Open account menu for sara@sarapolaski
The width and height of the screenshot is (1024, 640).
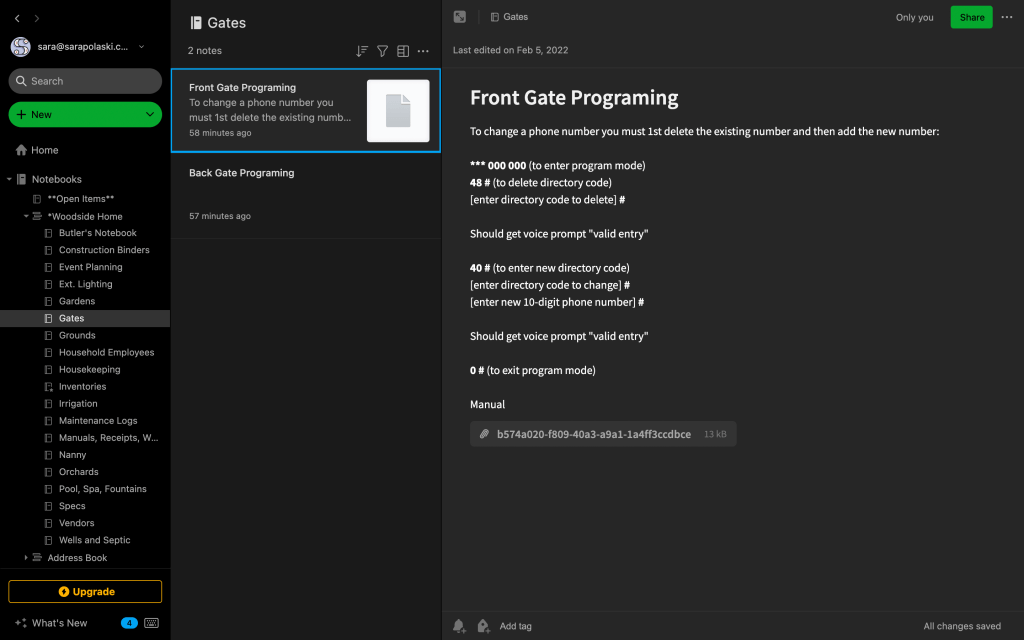click(x=141, y=47)
